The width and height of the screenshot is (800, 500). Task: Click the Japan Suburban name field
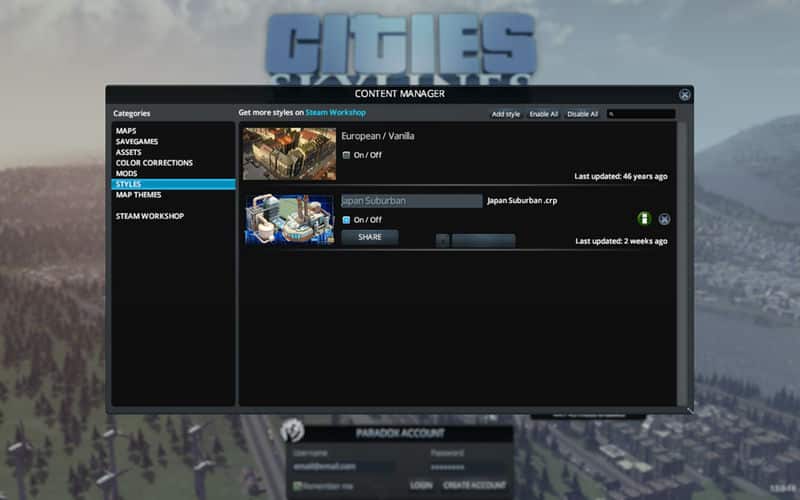[x=411, y=201]
